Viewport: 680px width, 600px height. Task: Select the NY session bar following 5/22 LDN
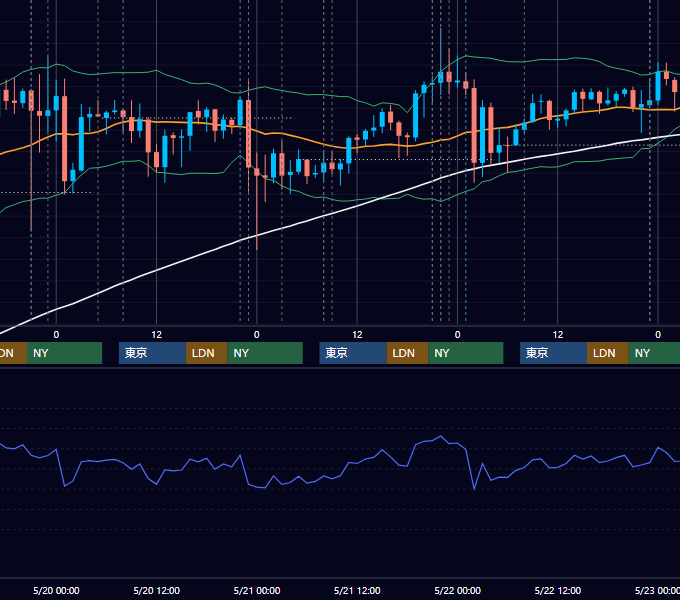654,353
